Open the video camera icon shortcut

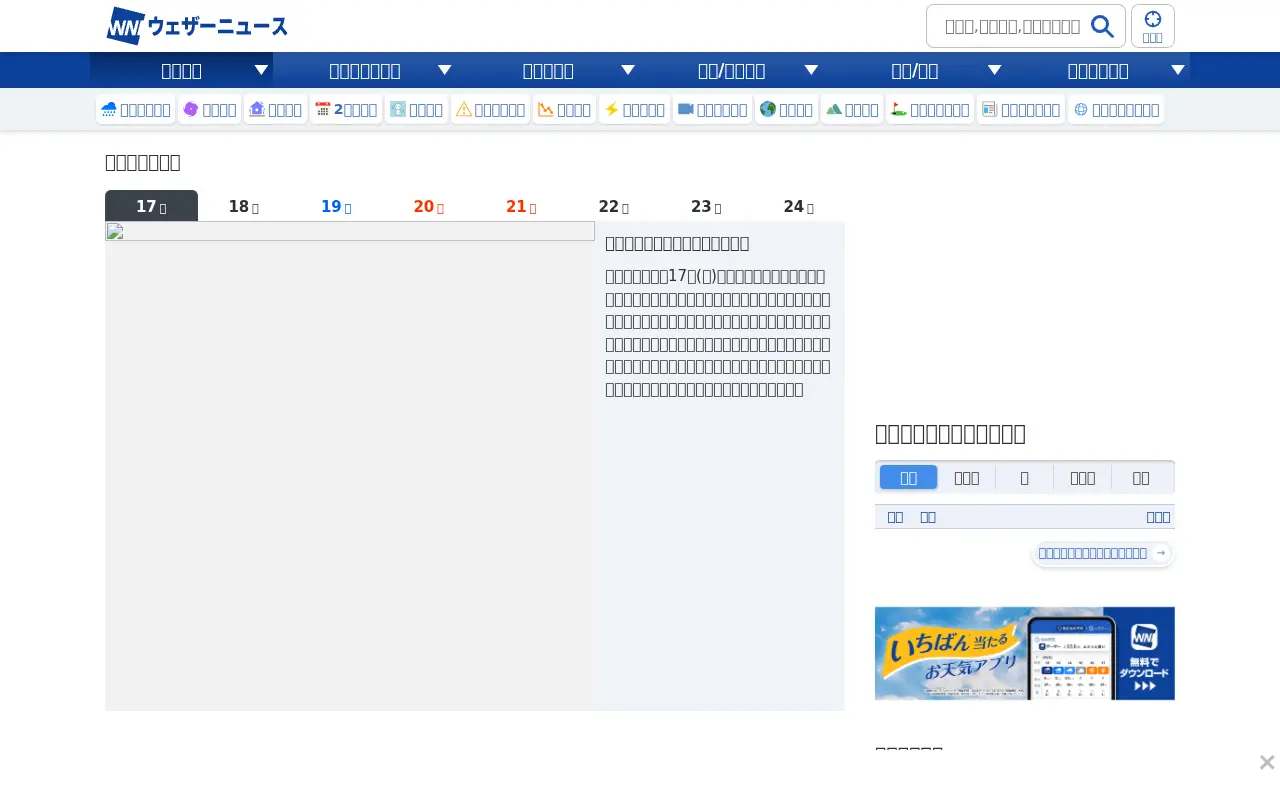tap(713, 110)
